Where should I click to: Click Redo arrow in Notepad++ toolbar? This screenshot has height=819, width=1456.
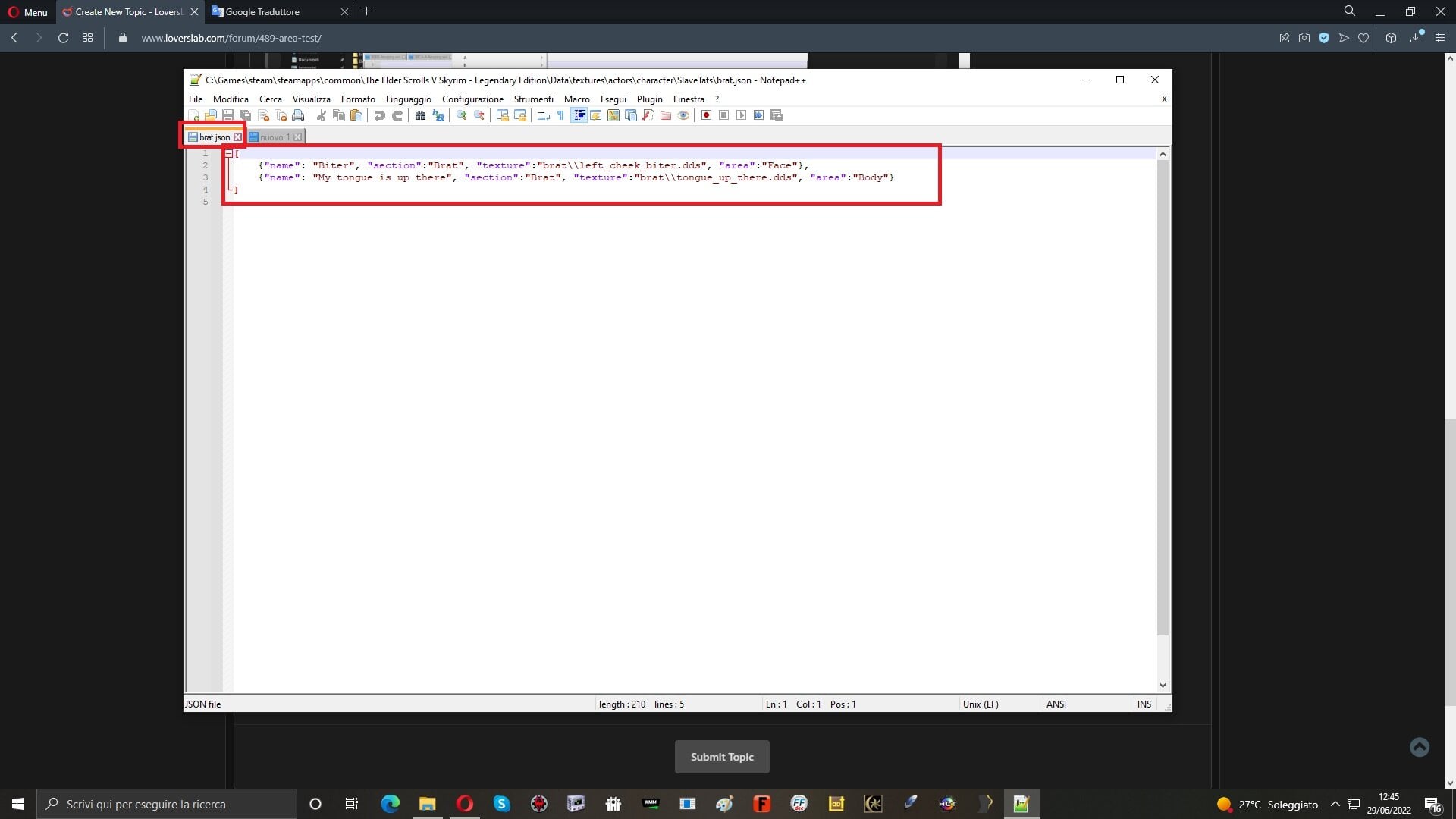coord(397,115)
